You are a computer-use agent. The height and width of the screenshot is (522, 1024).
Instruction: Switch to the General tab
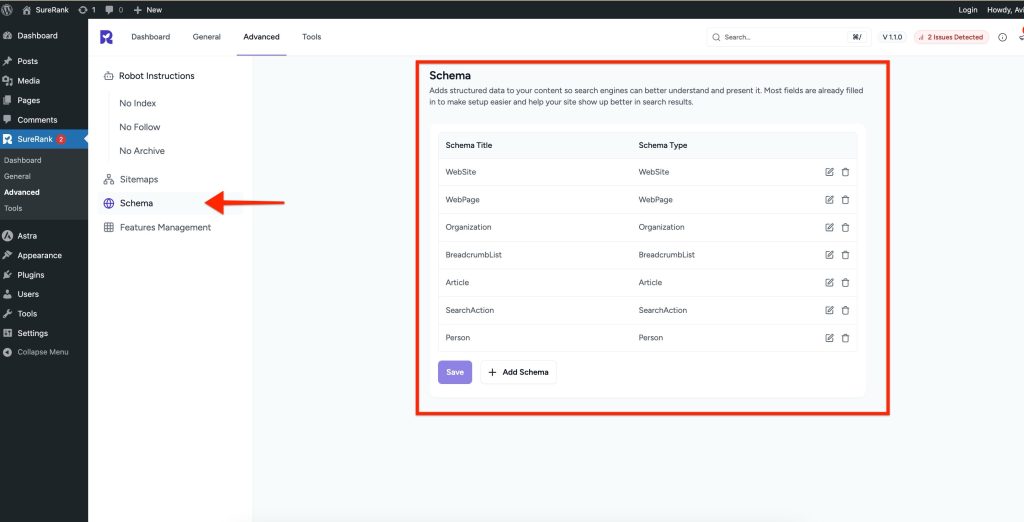206,37
